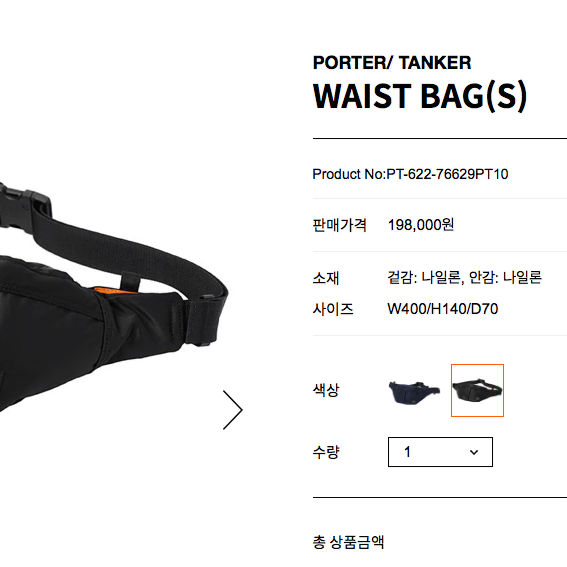Click the material text 겉감: 나일론

(x=424, y=278)
